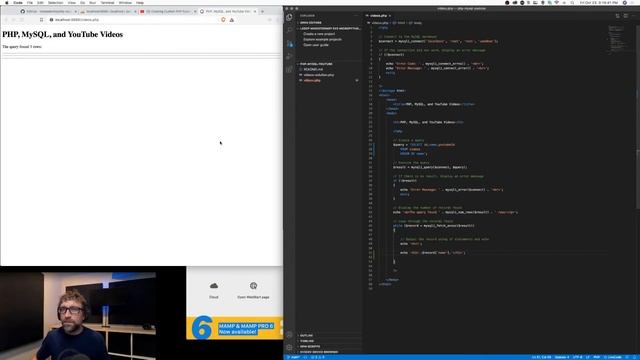
Task: Click the notifications bell in VS Code status bar
Action: (x=635, y=357)
